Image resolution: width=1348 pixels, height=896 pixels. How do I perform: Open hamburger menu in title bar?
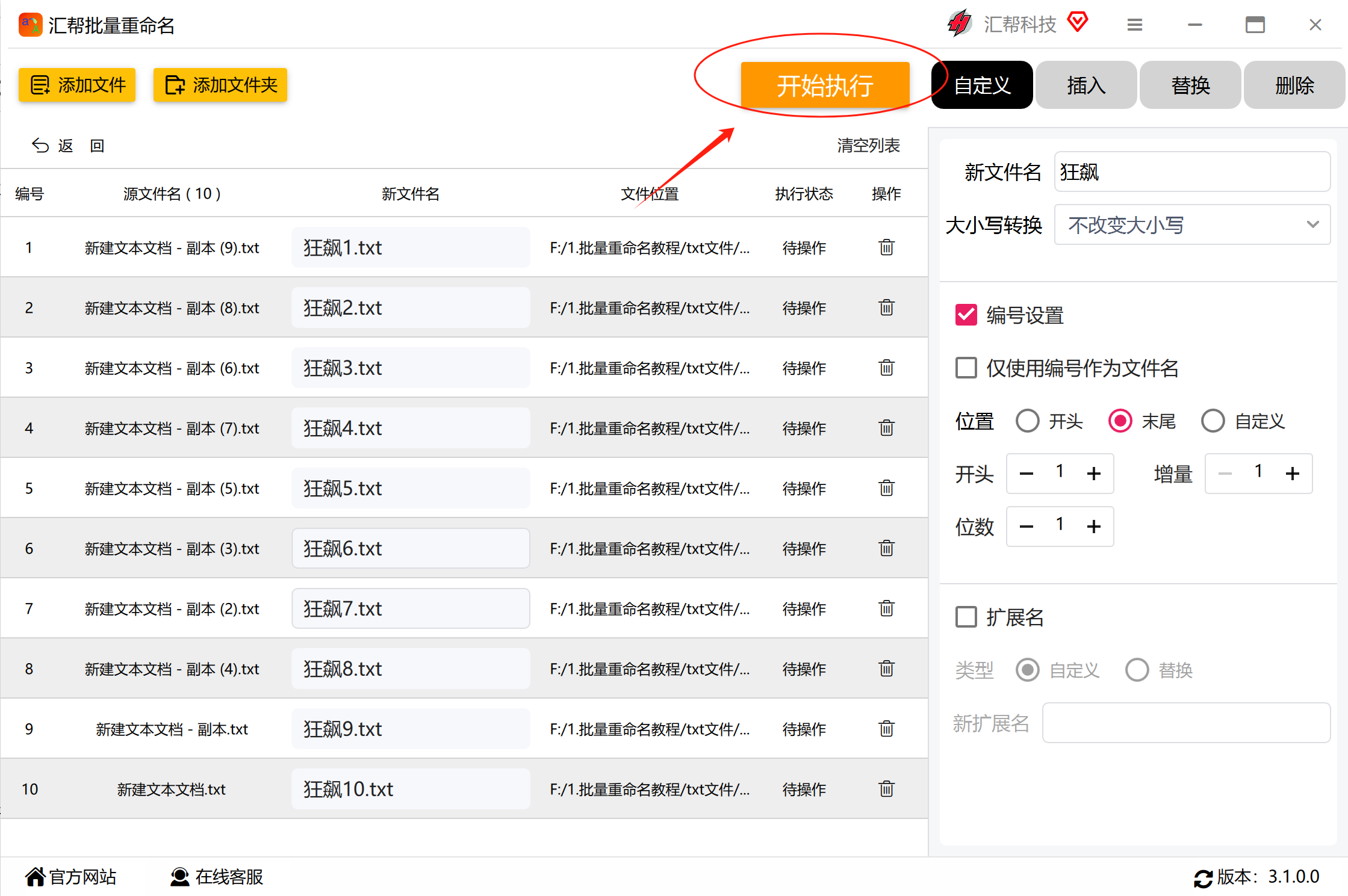pyautogui.click(x=1134, y=25)
